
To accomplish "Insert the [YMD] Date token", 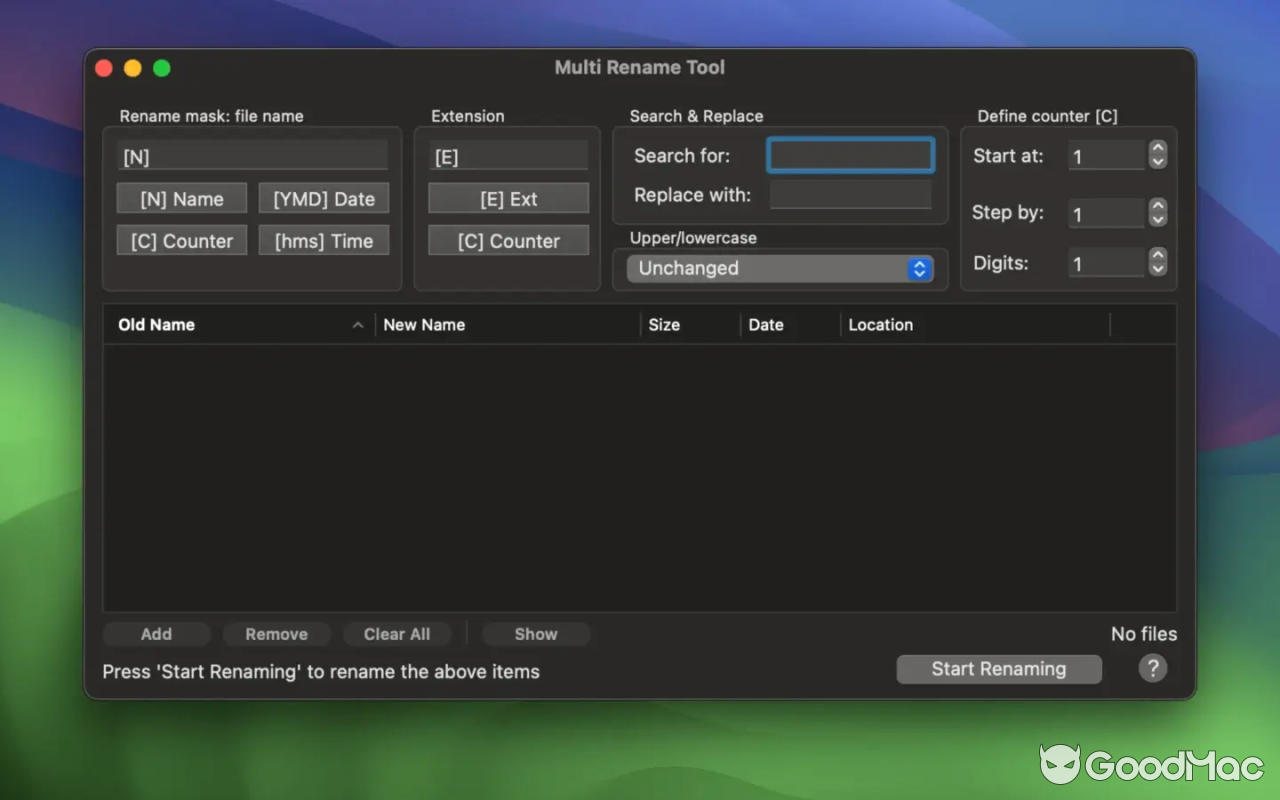I will [323, 198].
